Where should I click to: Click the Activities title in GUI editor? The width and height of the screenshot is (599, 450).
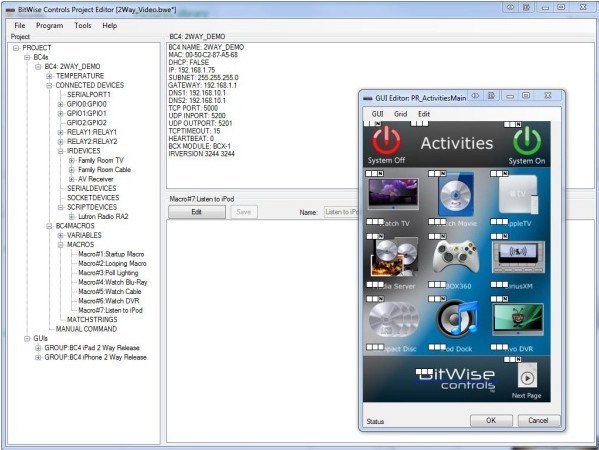457,143
